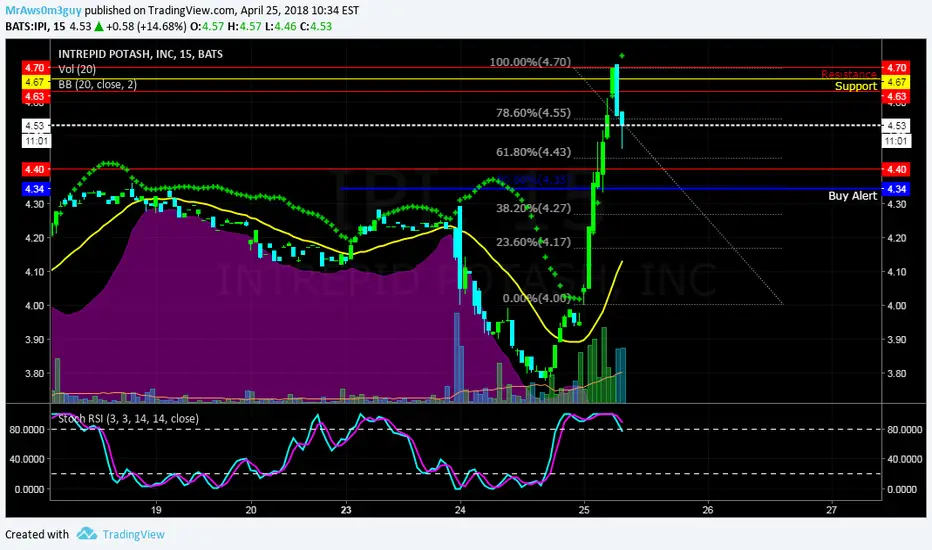Click the 0.00%(4.00) Fibonacci label
Image resolution: width=932 pixels, height=550 pixels.
537,298
